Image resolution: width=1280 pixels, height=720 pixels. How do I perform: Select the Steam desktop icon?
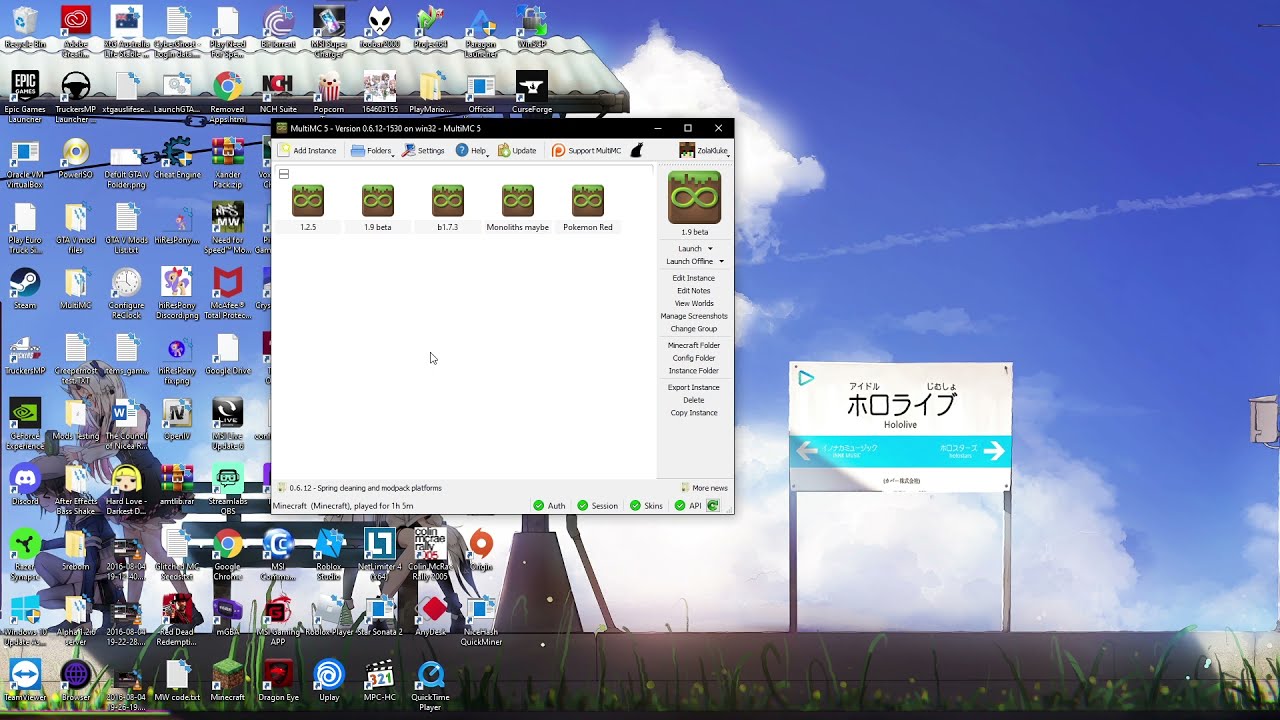25,289
